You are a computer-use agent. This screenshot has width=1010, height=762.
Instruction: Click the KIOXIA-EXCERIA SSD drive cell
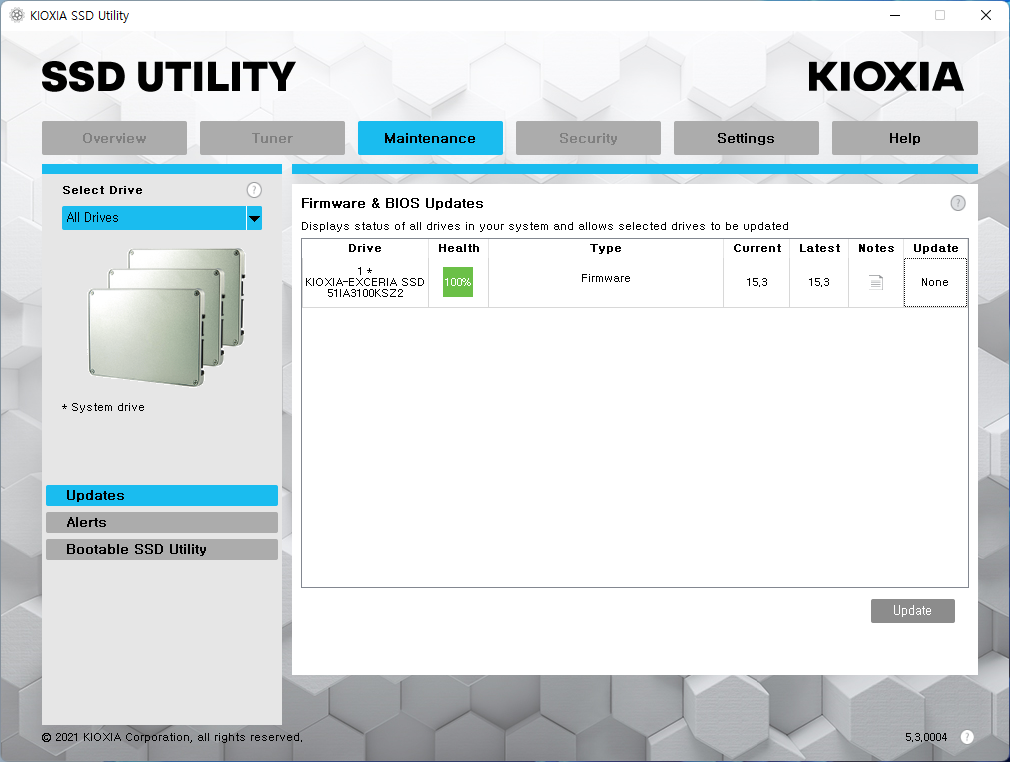365,282
